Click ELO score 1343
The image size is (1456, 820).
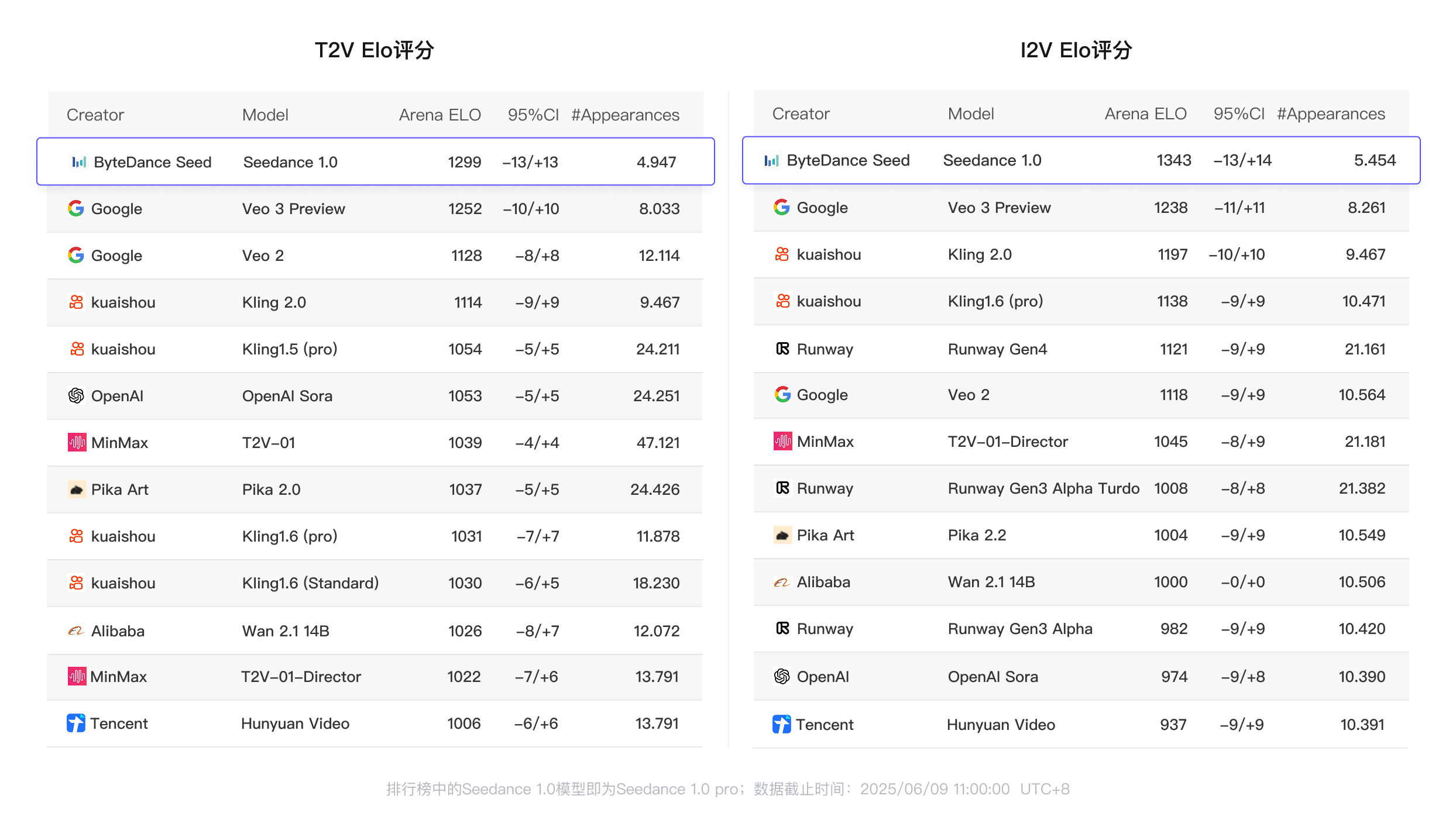[x=1174, y=160]
